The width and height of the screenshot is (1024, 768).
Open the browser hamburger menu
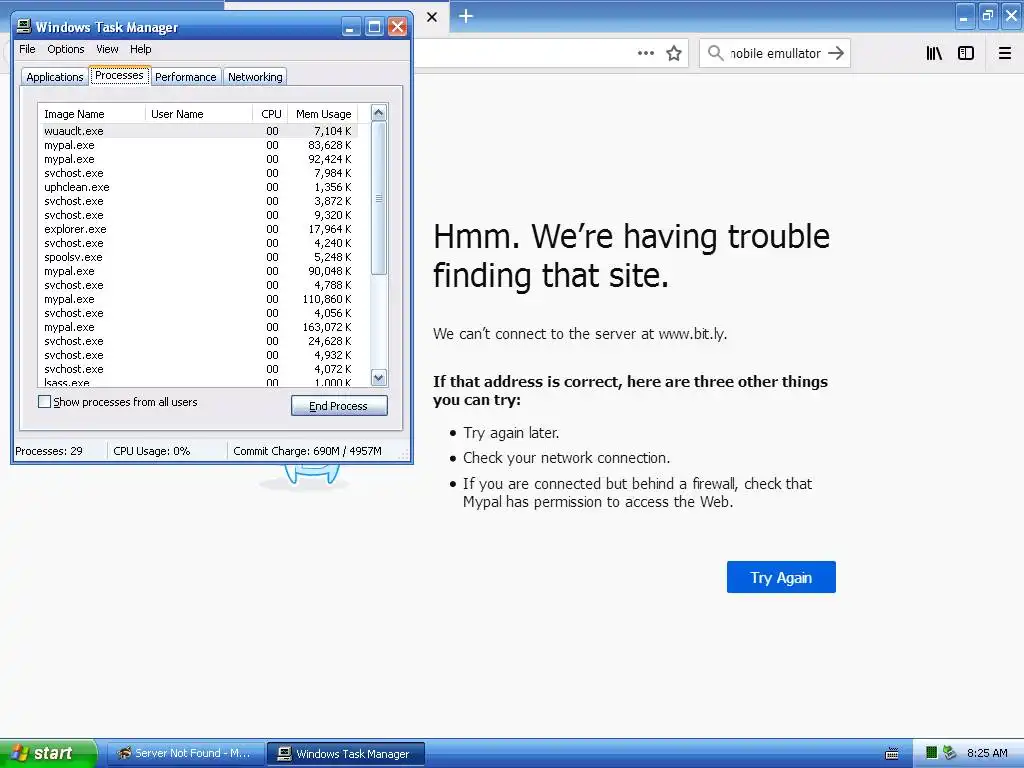(x=1004, y=53)
